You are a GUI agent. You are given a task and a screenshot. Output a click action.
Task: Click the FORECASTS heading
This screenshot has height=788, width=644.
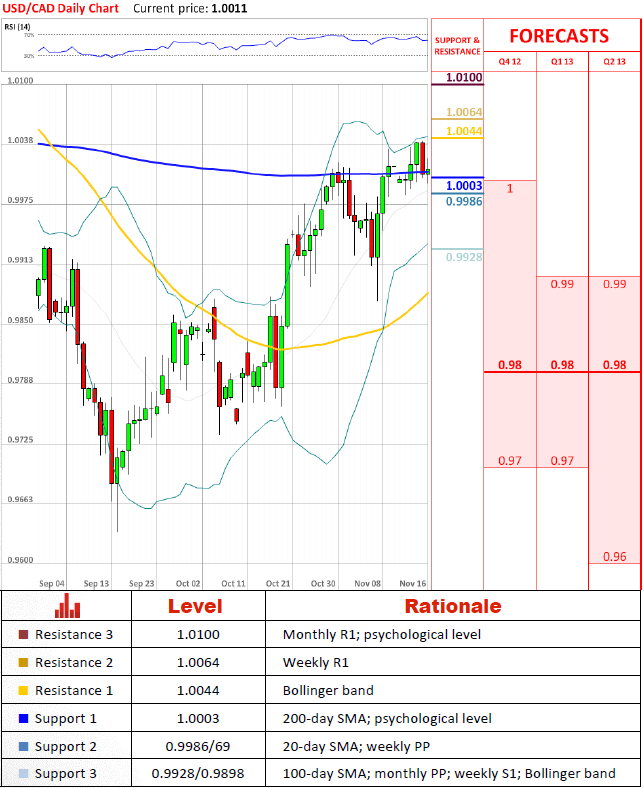559,36
